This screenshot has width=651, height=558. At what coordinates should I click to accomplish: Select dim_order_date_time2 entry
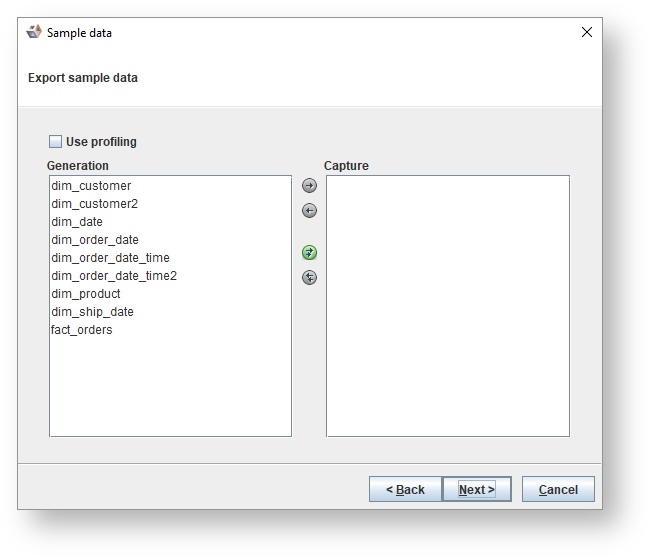click(114, 276)
